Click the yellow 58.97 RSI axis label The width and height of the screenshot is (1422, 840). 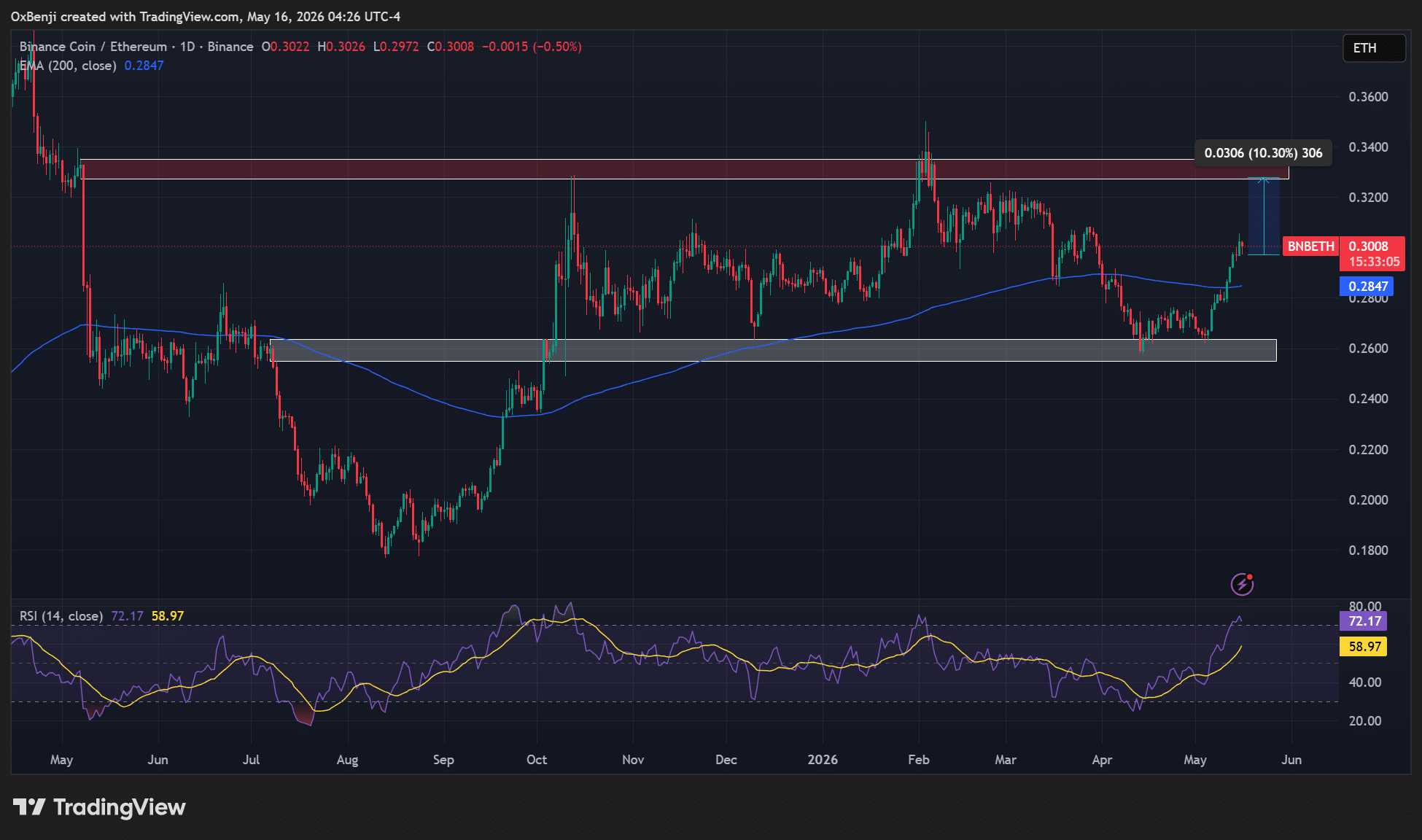pos(1364,647)
